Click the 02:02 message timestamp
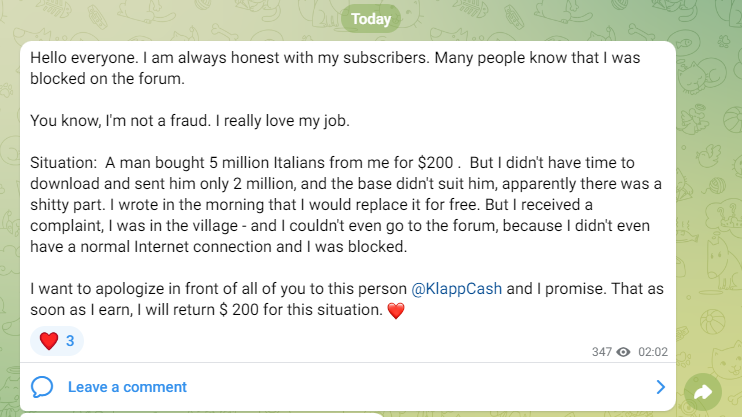The image size is (742, 417). click(x=652, y=352)
